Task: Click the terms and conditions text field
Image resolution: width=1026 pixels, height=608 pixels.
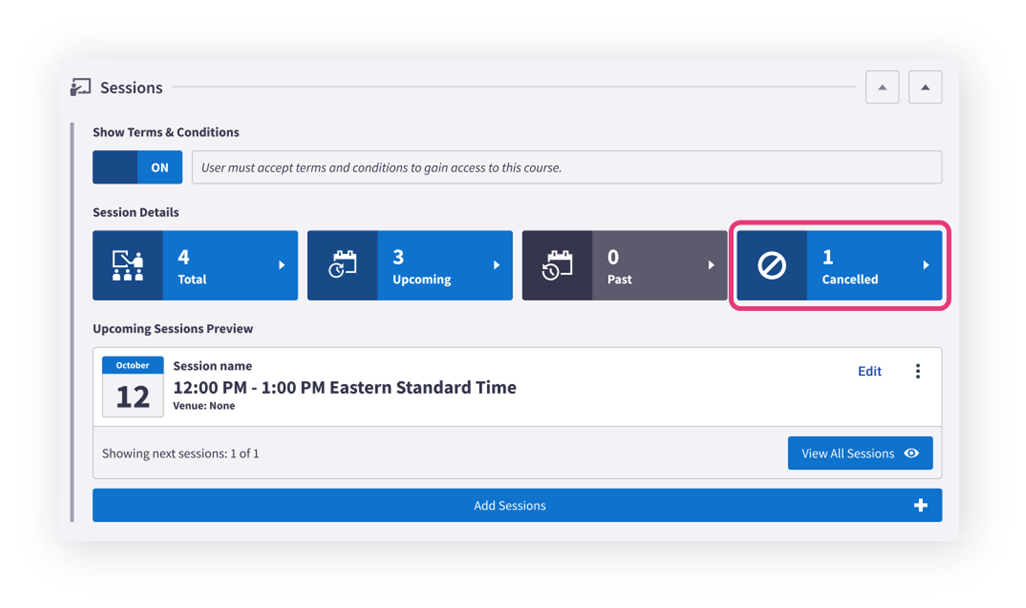Action: pyautogui.click(x=567, y=167)
